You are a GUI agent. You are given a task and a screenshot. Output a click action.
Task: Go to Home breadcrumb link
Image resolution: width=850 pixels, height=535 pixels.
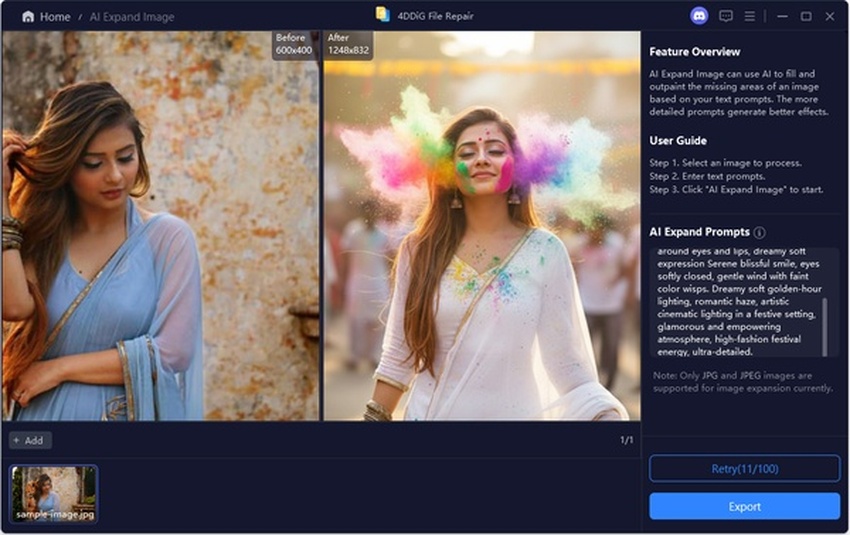click(55, 17)
